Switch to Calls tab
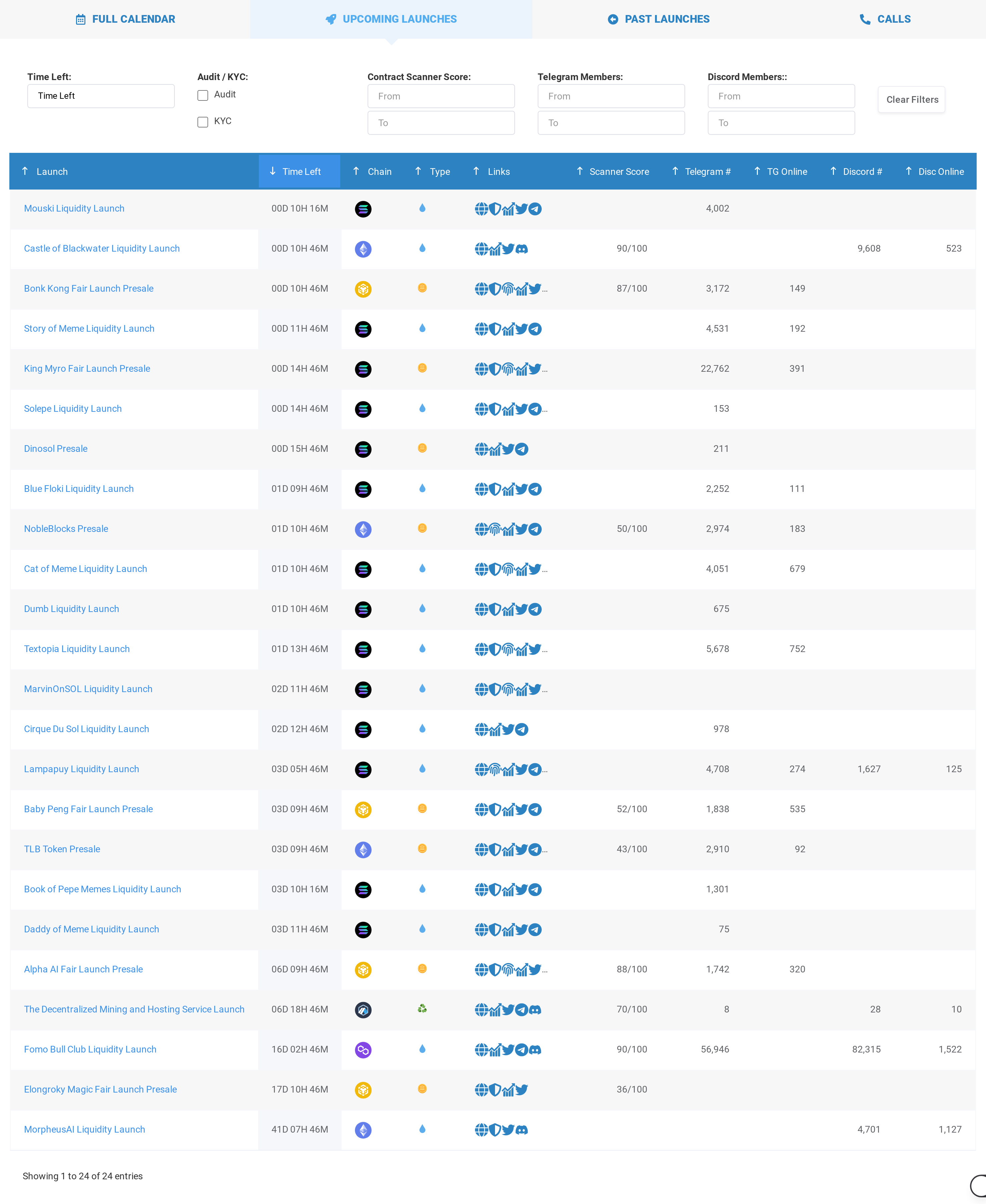Viewport: 986px width, 1204px height. click(885, 19)
